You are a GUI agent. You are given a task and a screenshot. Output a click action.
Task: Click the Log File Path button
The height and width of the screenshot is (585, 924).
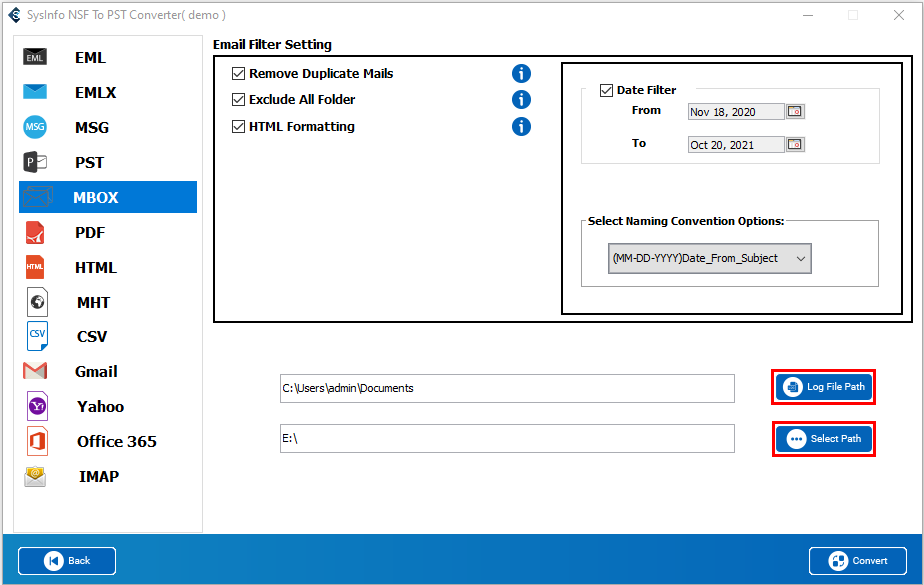pyautogui.click(x=824, y=387)
